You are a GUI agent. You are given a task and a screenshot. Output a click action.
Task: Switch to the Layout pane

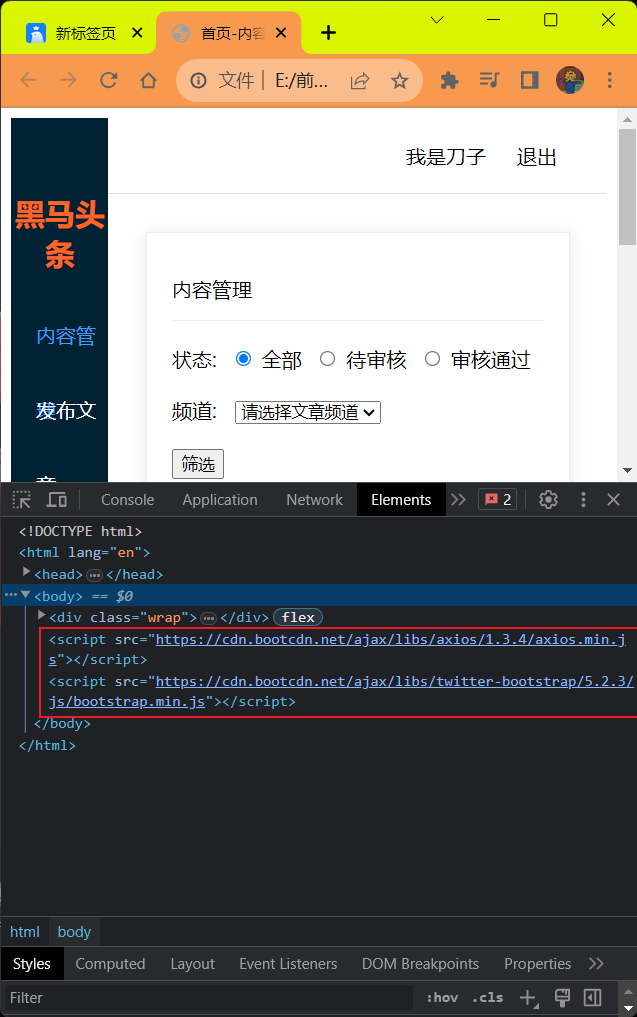[x=192, y=964]
